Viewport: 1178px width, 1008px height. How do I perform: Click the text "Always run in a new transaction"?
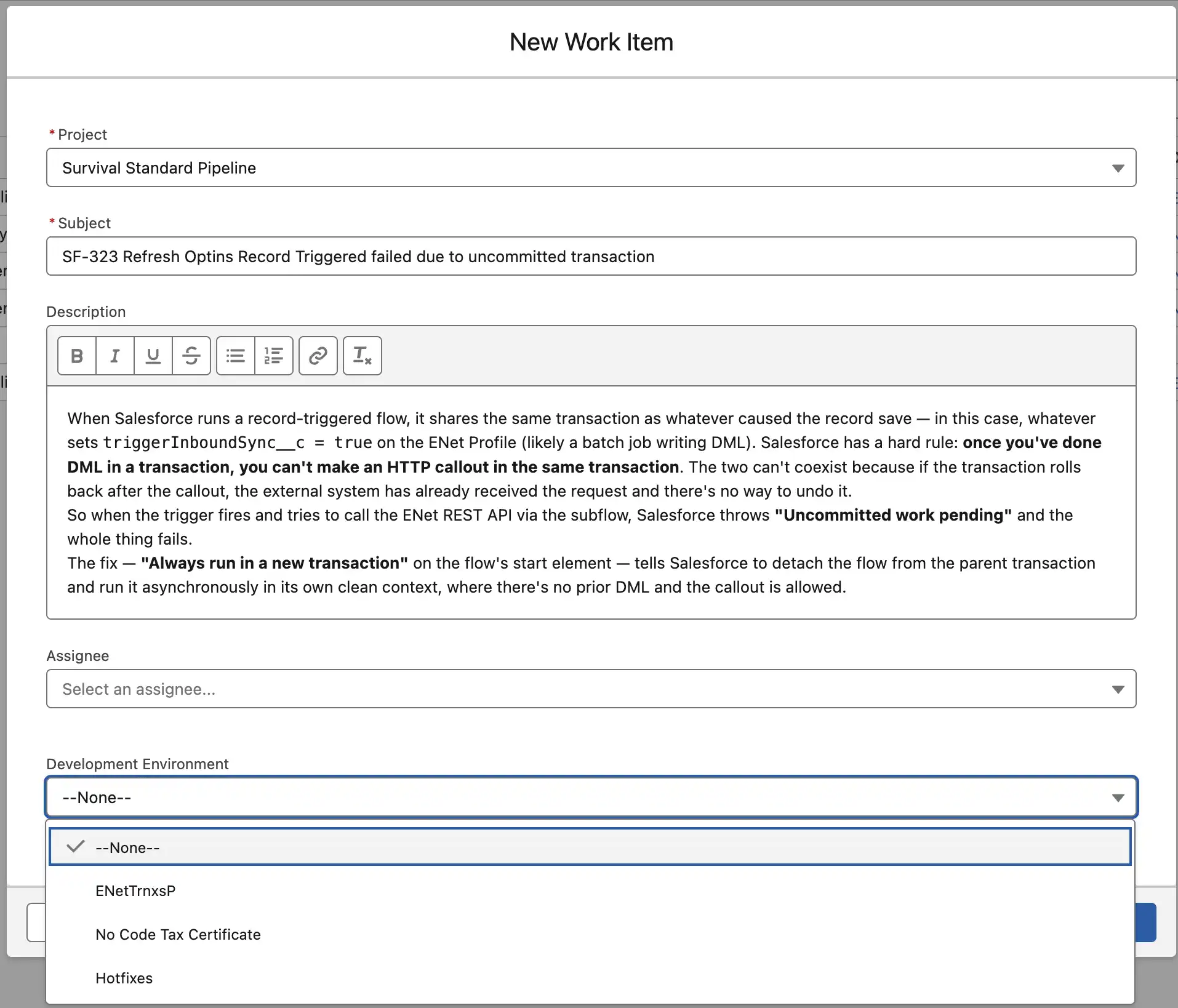pyautogui.click(x=274, y=563)
